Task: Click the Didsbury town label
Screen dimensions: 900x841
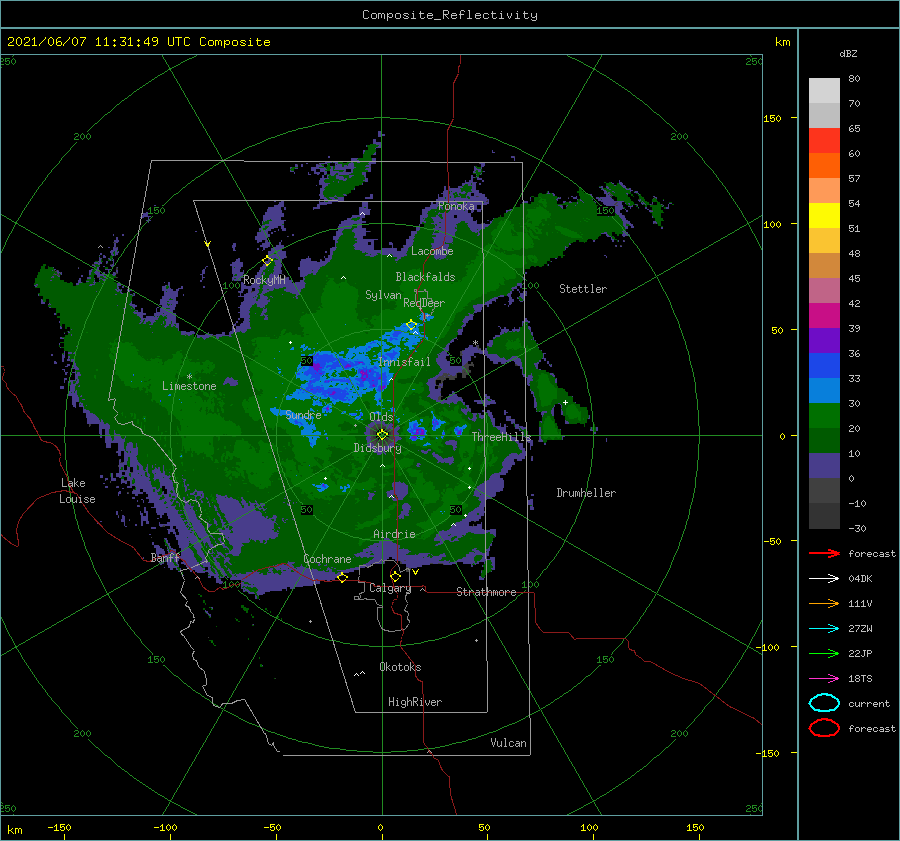Action: pyautogui.click(x=377, y=448)
